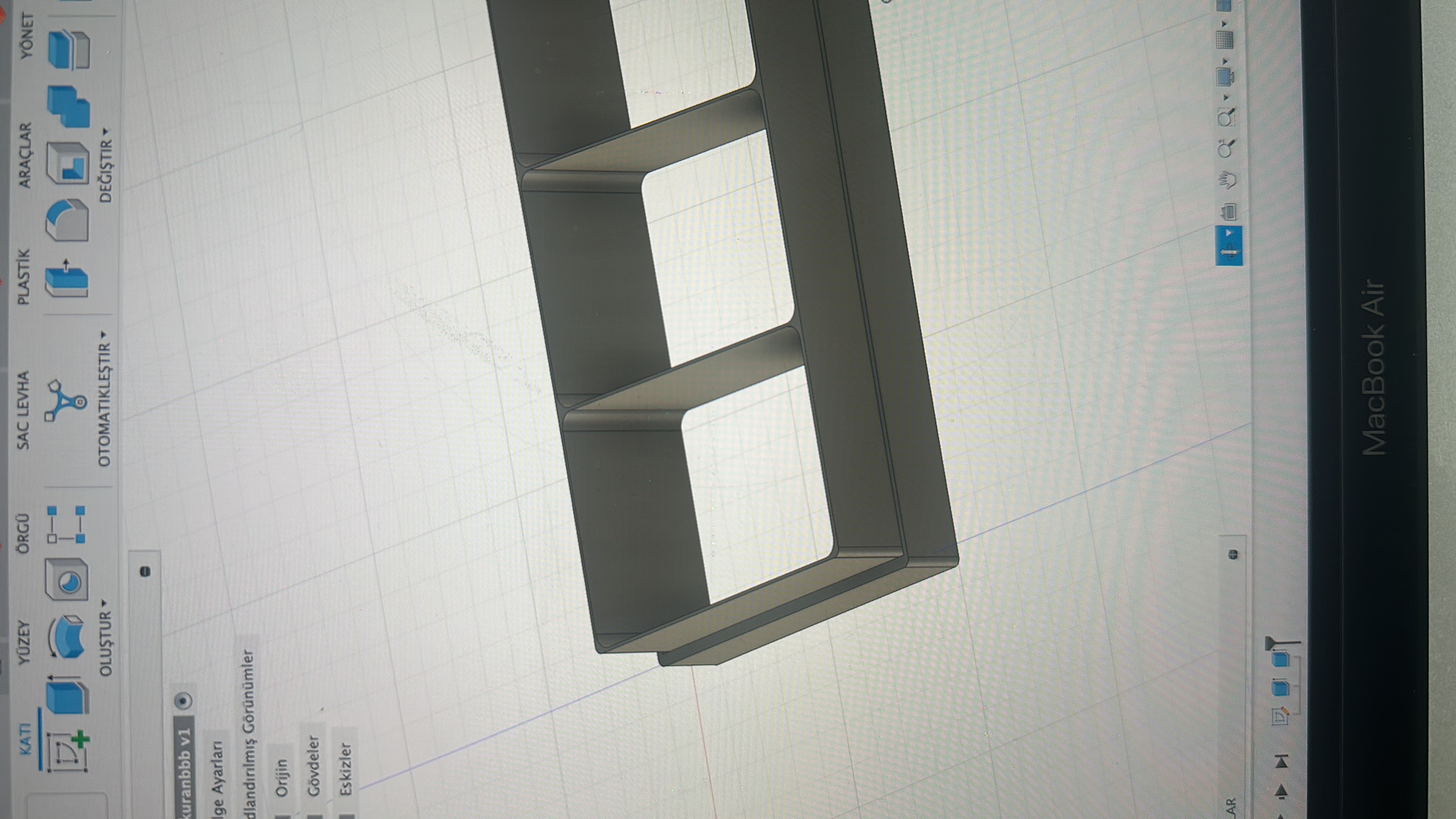Select the Eskizler folder in browser
Screen dimensions: 1456x819
point(346,769)
